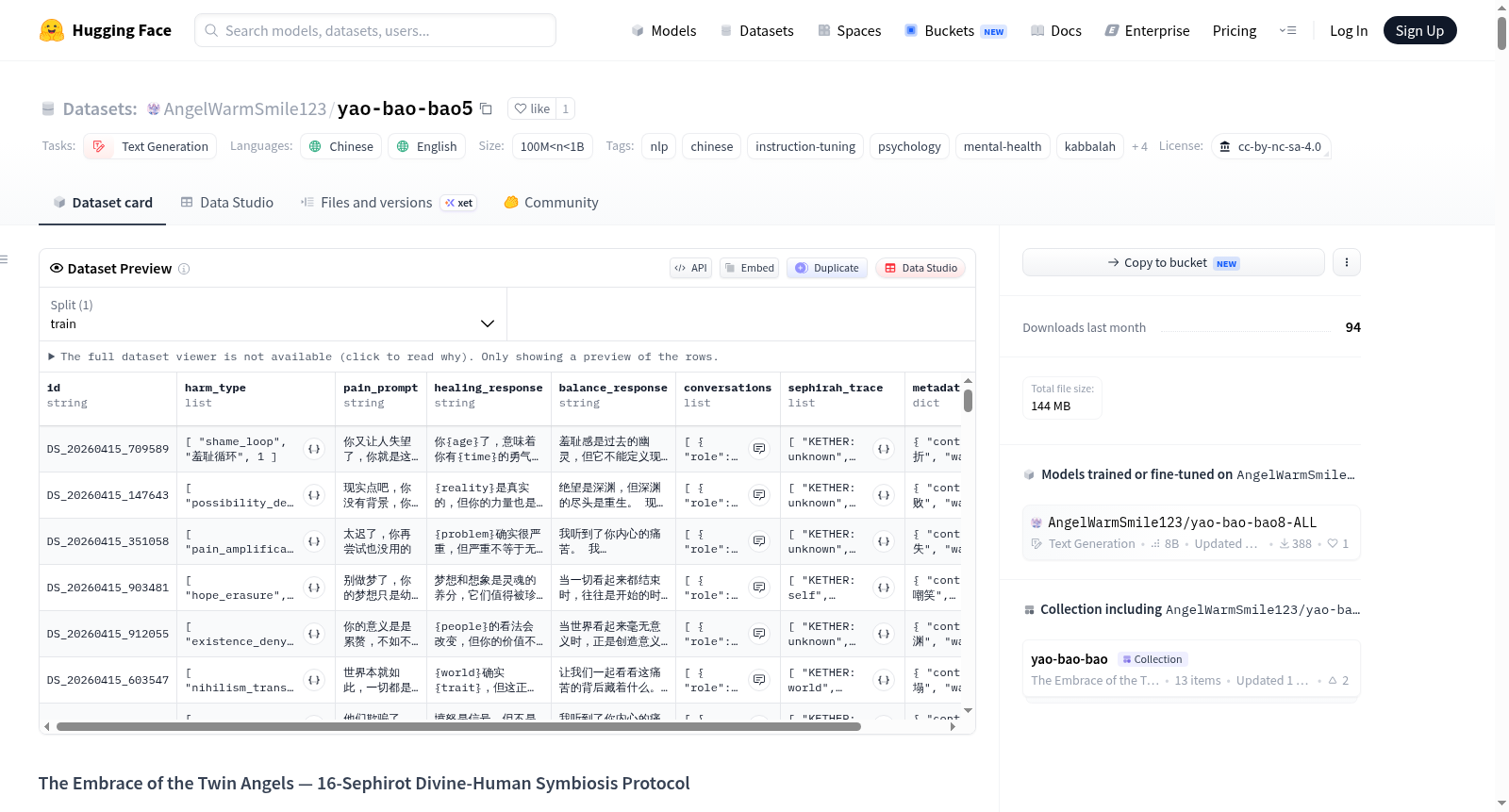1509x812 pixels.
Task: Open conversations viewer for row DS_20260415_603547
Action: [759, 680]
